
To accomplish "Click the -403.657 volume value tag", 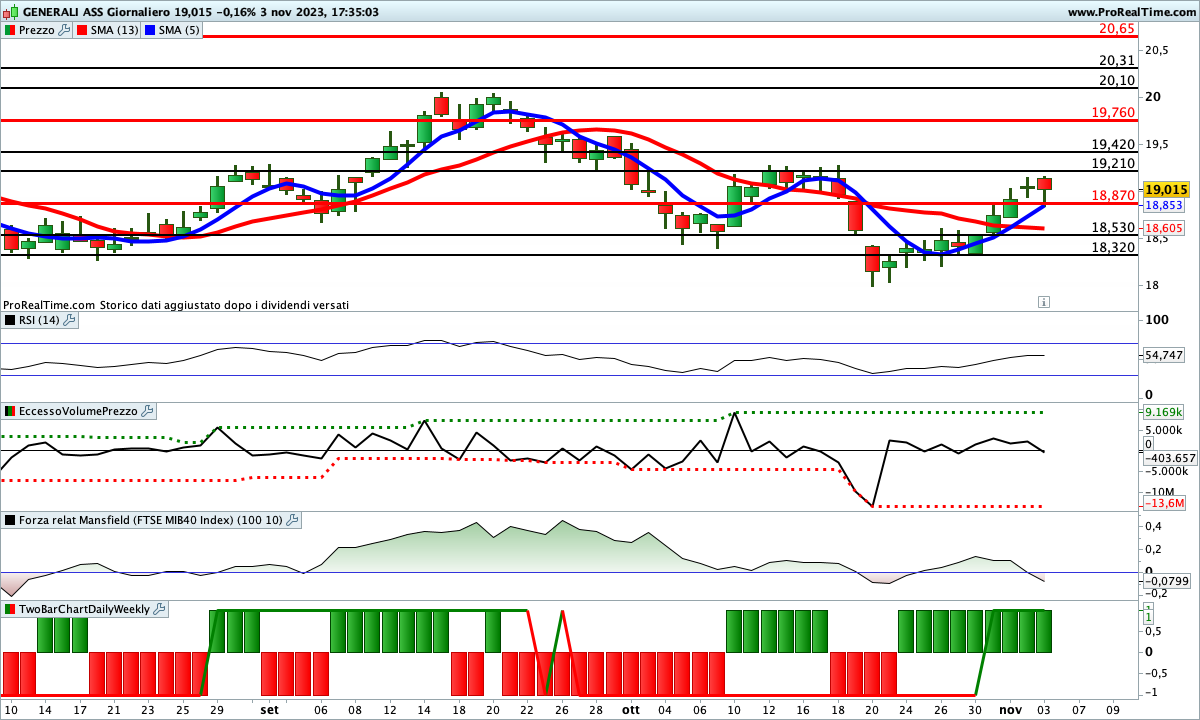I will [x=1170, y=458].
